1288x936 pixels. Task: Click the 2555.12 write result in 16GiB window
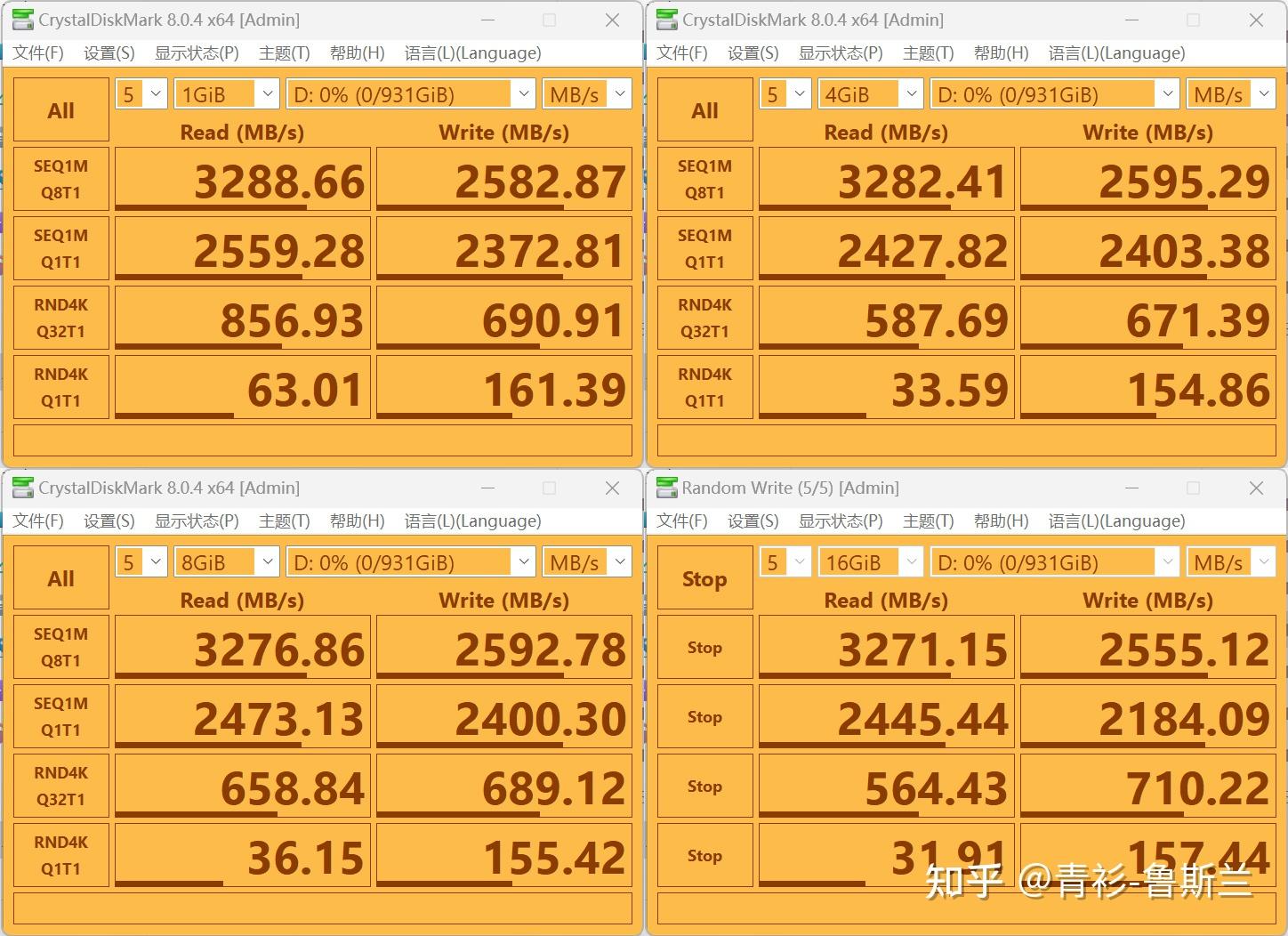pos(1148,648)
